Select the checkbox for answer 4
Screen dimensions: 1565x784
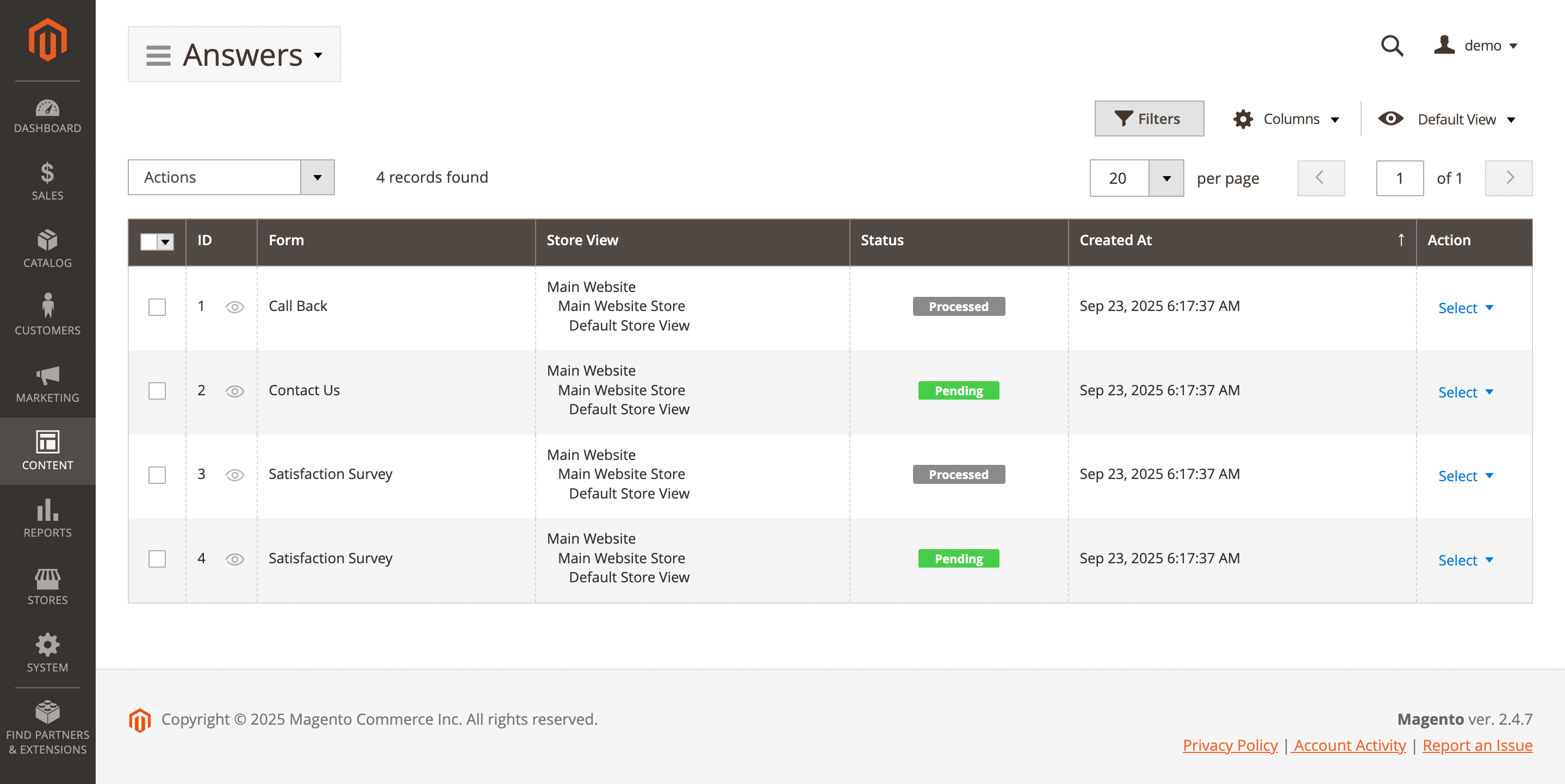(157, 559)
